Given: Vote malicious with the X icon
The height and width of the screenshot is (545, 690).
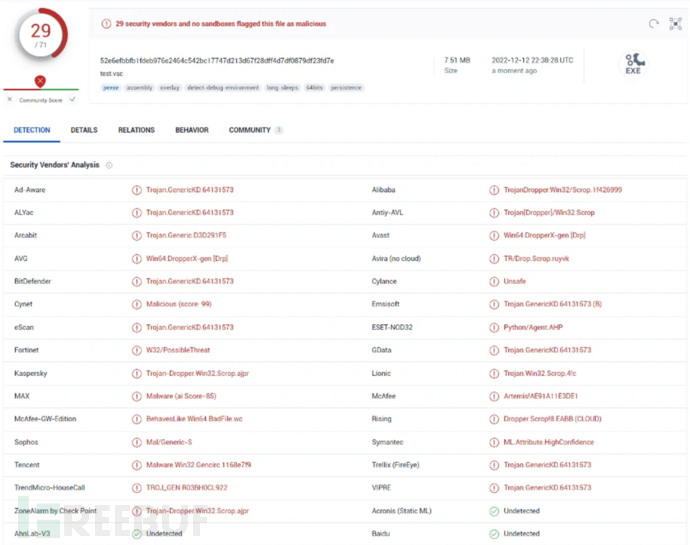Looking at the screenshot, I should click(x=10, y=99).
